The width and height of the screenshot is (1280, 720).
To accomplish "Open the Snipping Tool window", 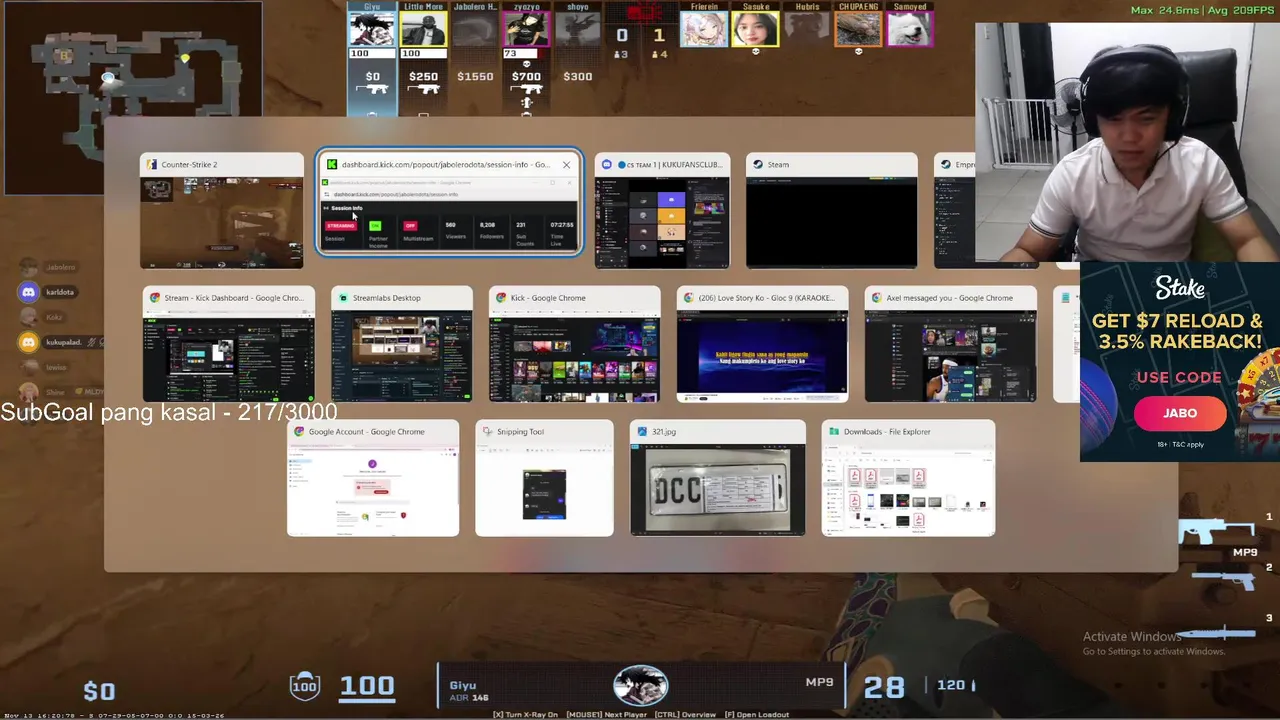I will (544, 478).
